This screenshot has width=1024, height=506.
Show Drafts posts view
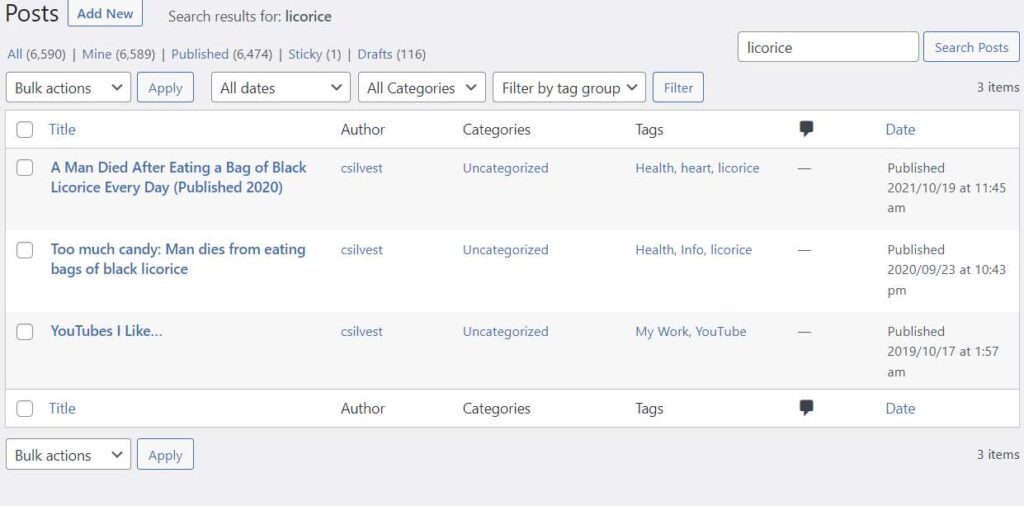(374, 54)
